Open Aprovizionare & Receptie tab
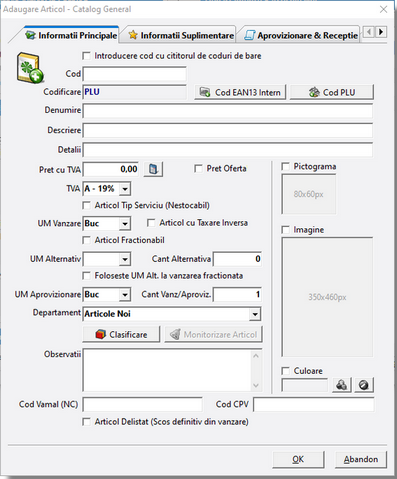The height and width of the screenshot is (479, 397). click(x=301, y=35)
